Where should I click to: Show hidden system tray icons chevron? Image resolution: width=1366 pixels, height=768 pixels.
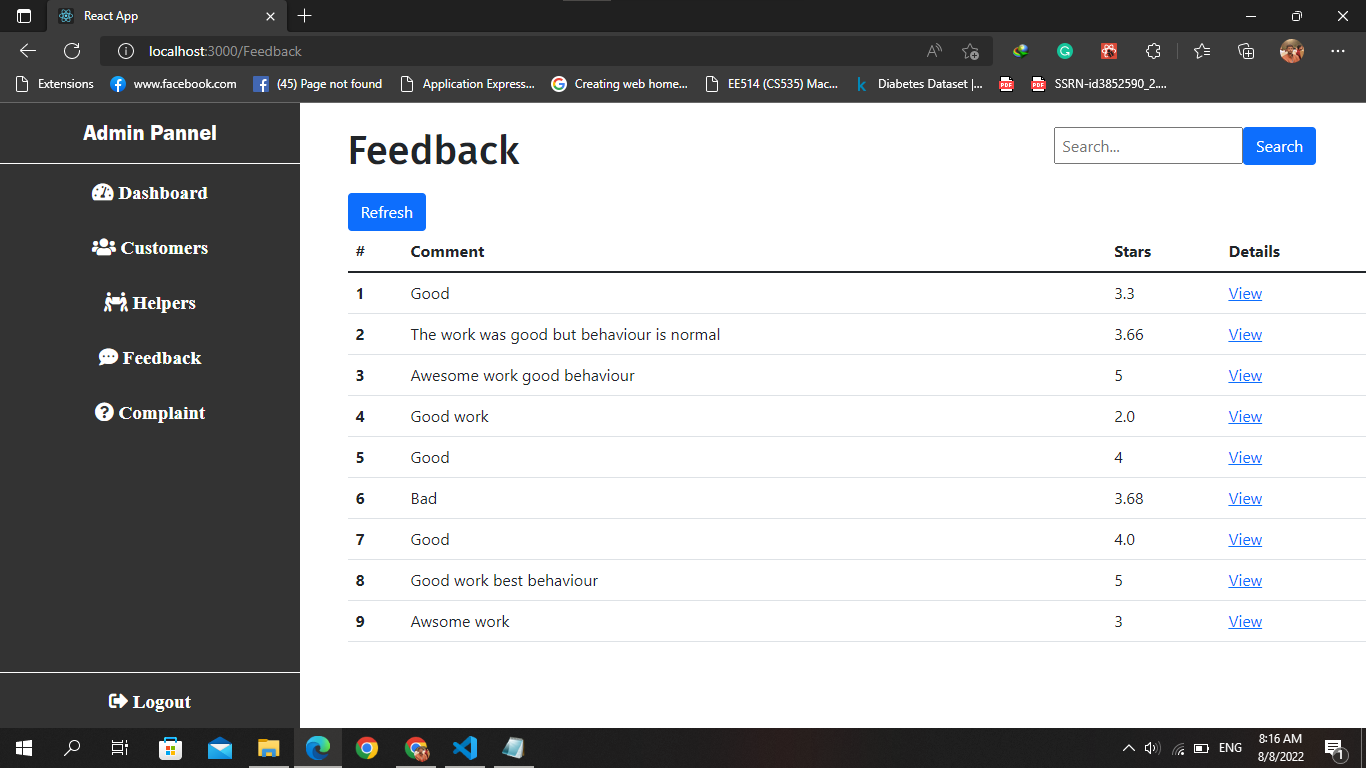click(1129, 748)
